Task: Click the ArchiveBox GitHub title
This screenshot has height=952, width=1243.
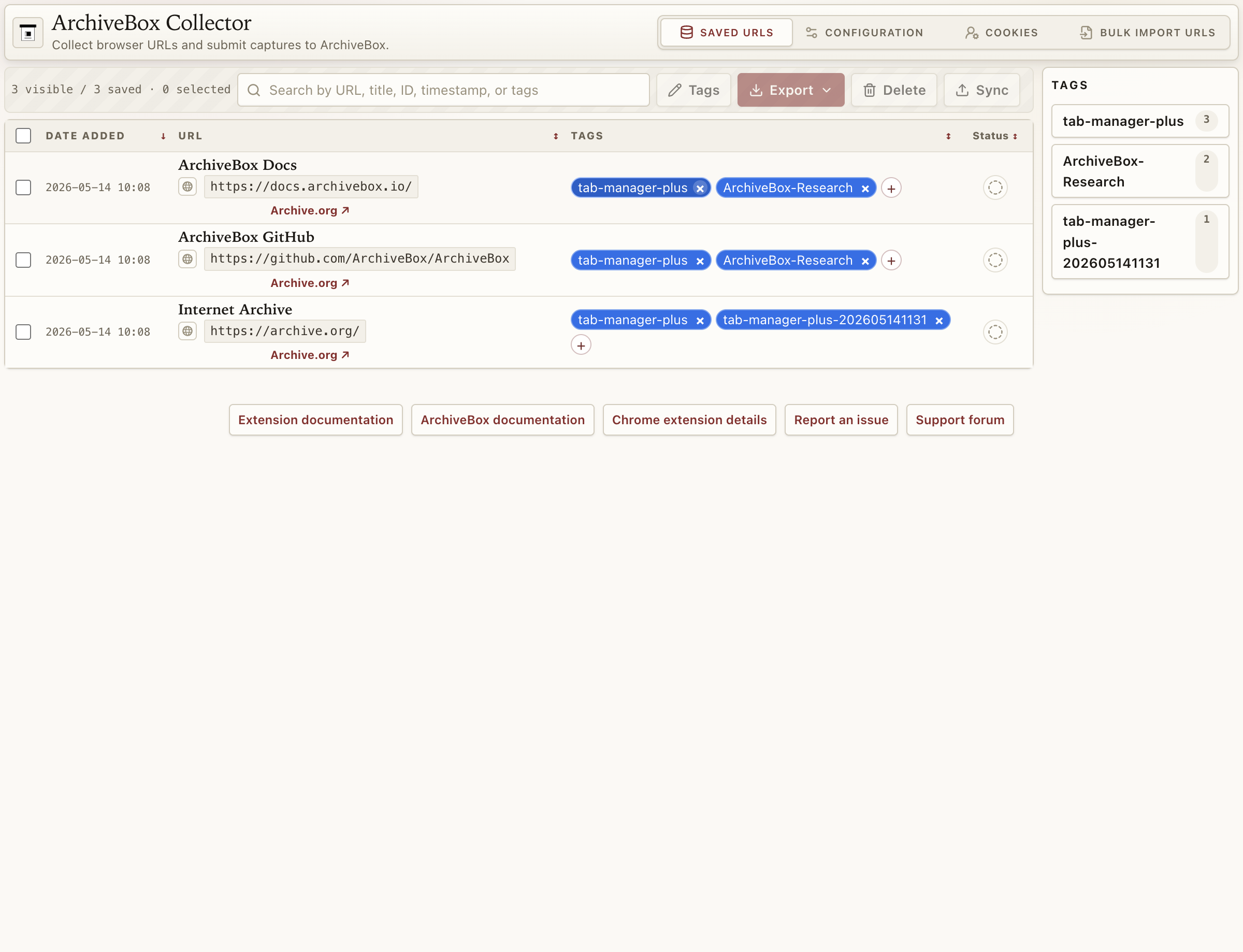Action: 246,237
